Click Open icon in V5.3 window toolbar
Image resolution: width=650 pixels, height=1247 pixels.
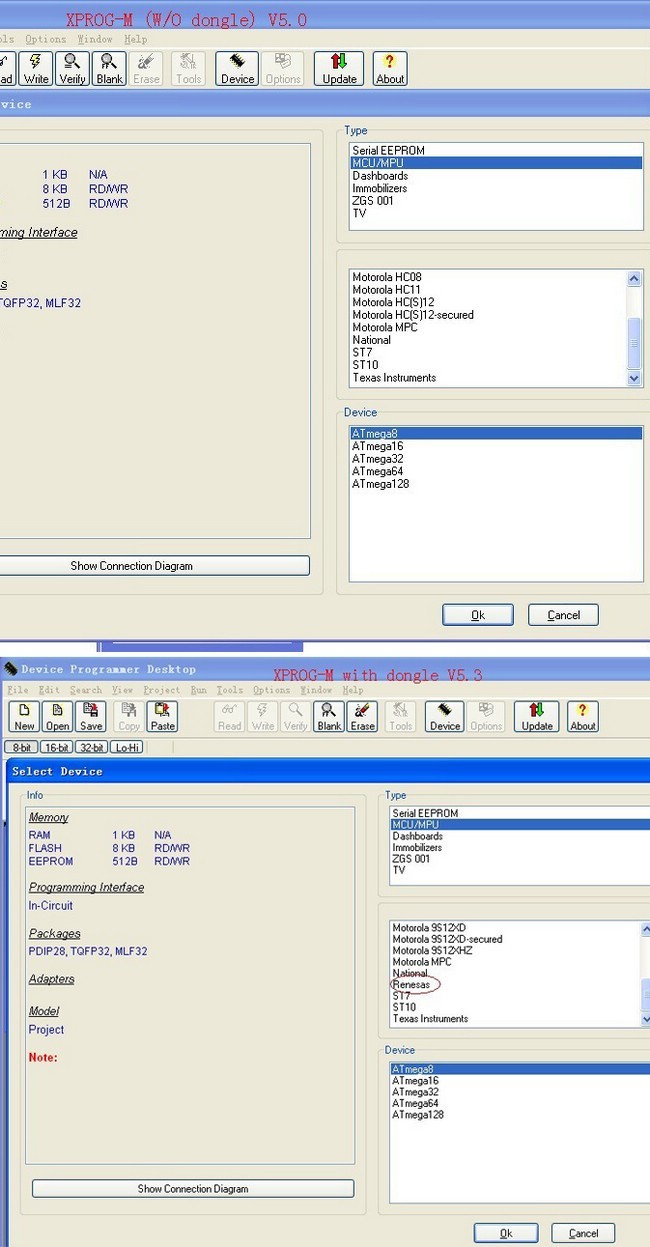58,716
